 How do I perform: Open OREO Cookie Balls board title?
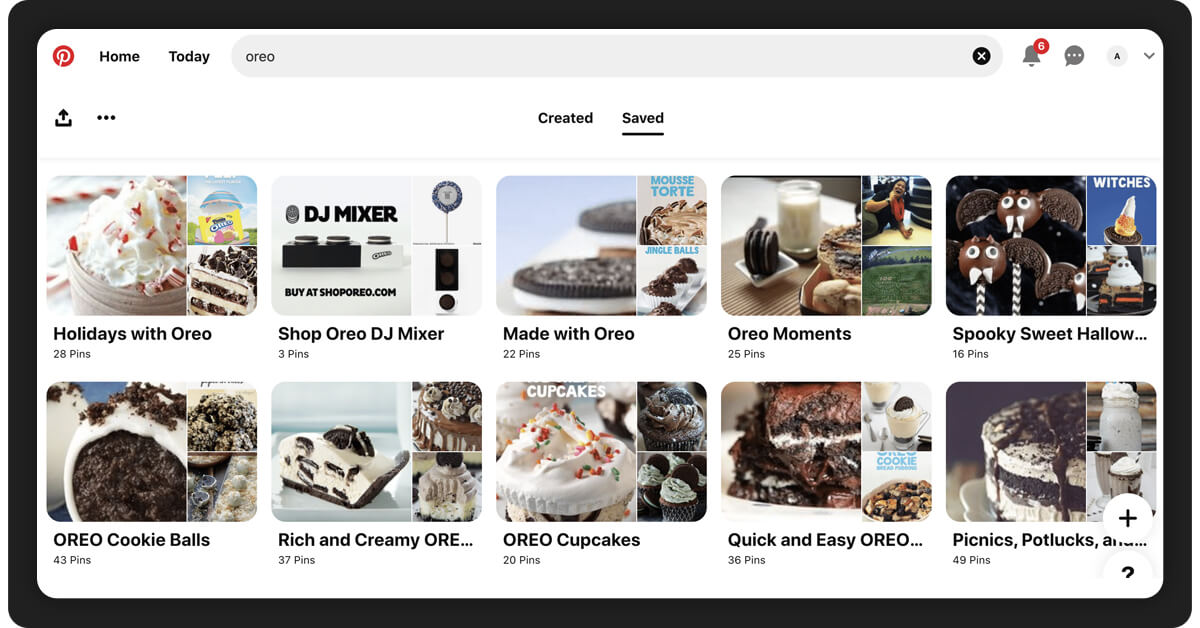(131, 540)
